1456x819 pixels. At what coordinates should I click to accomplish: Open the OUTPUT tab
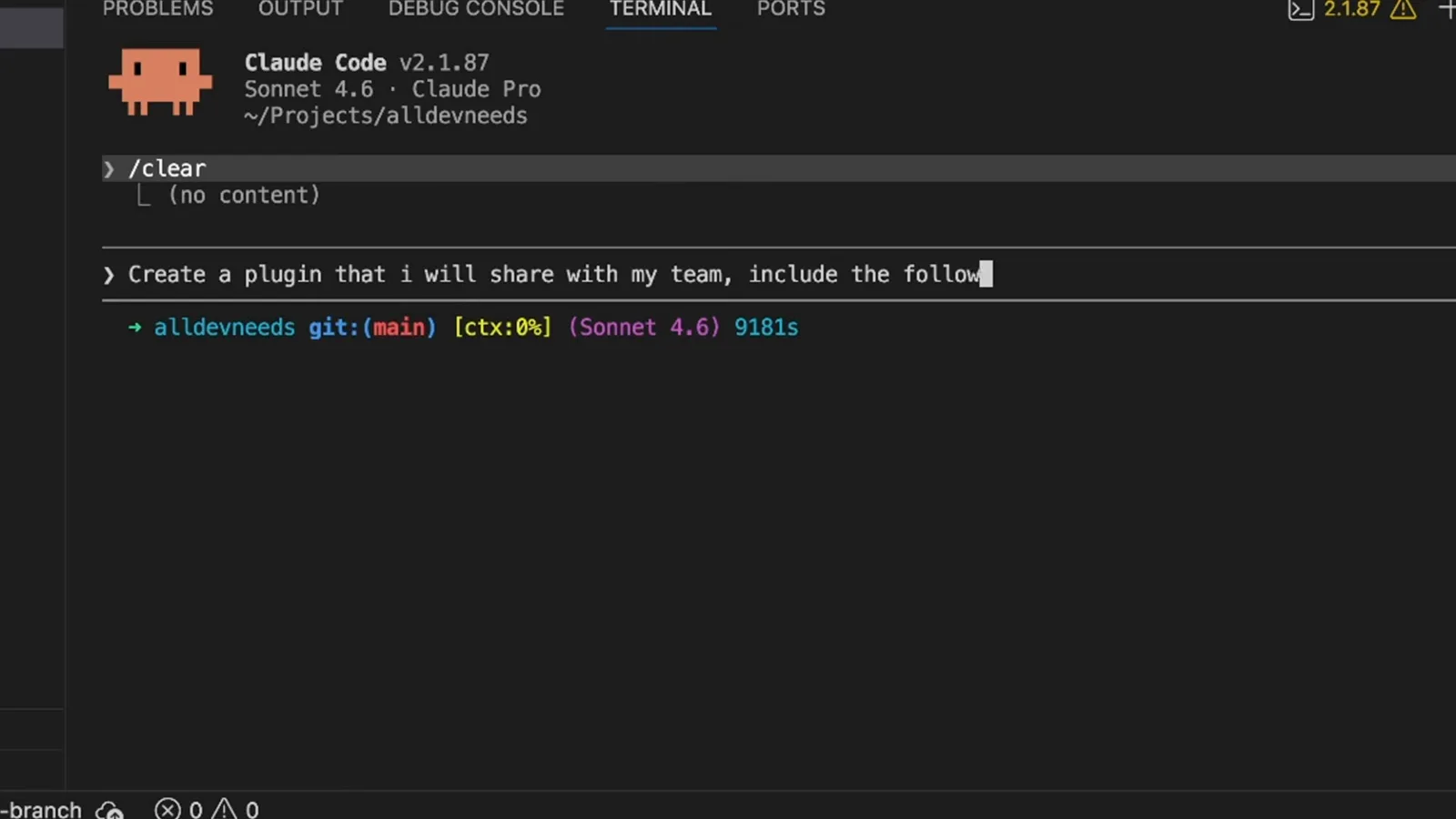[x=300, y=9]
